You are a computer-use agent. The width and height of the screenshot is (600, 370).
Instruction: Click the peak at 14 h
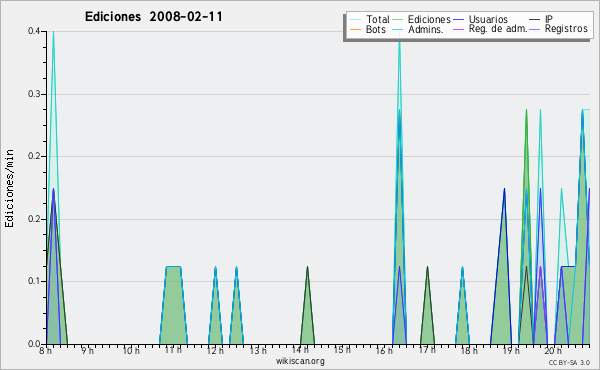(x=307, y=267)
